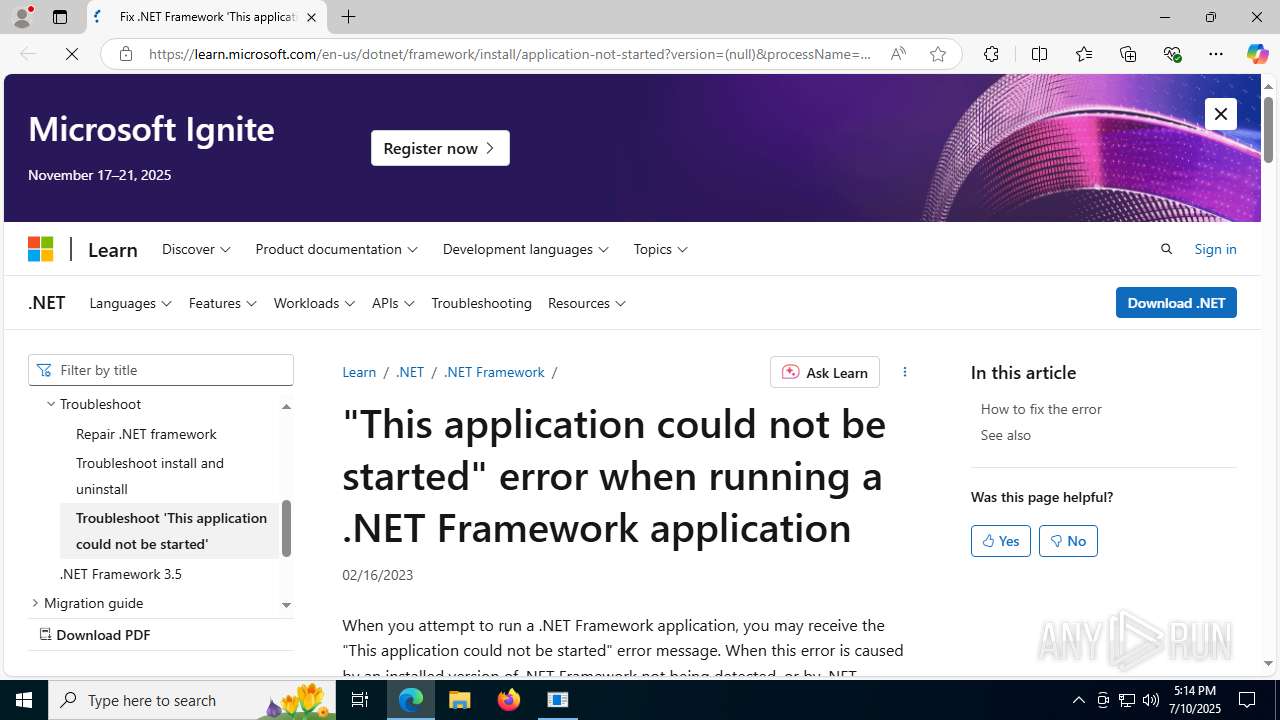Click the Microsoft logo
This screenshot has width=1280, height=720.
(40, 249)
